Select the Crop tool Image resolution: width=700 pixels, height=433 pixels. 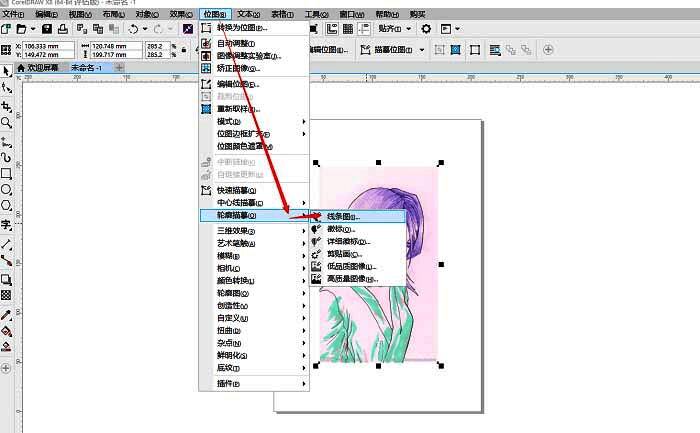pos(7,105)
